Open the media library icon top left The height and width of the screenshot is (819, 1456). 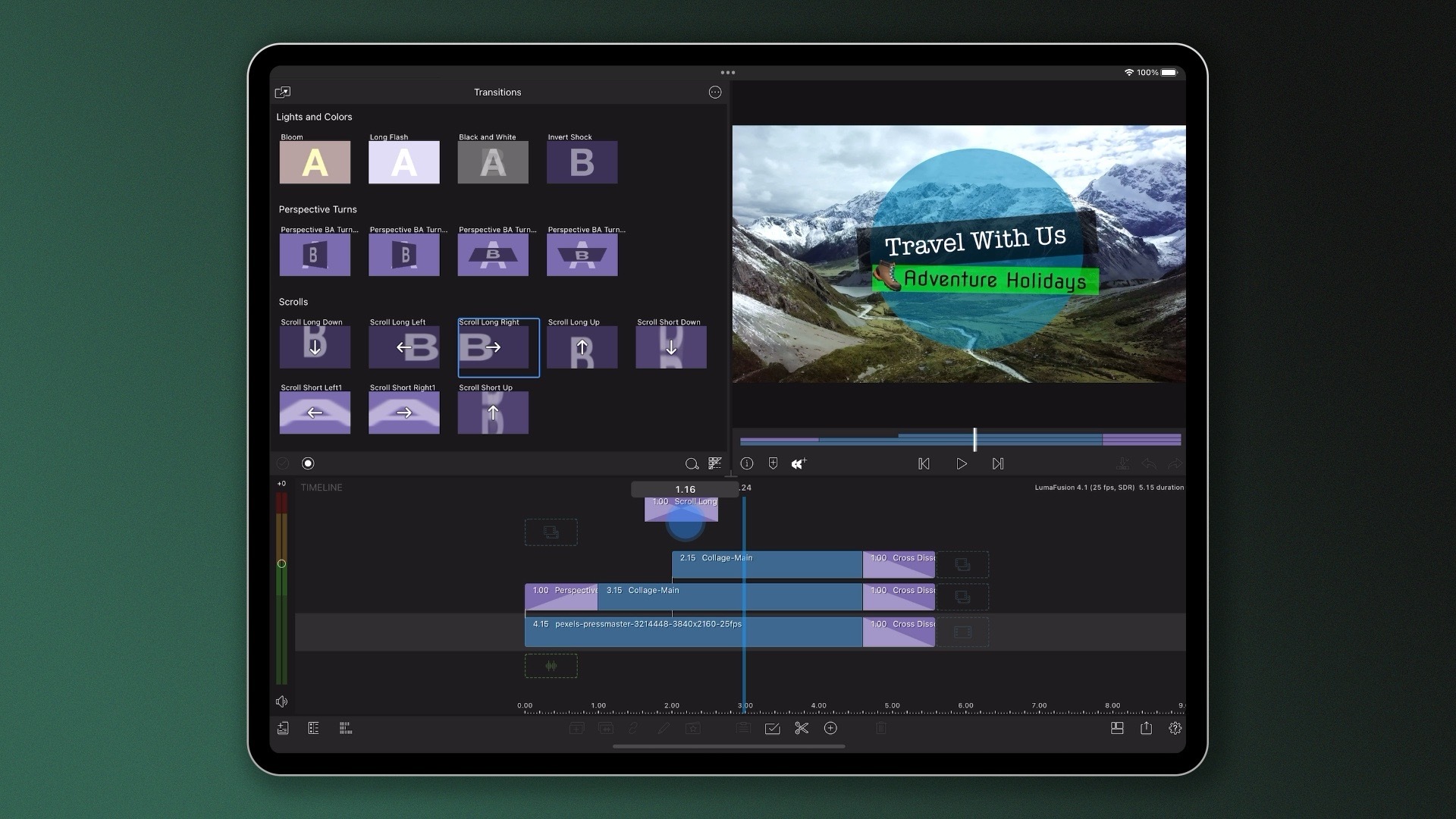pos(282,92)
